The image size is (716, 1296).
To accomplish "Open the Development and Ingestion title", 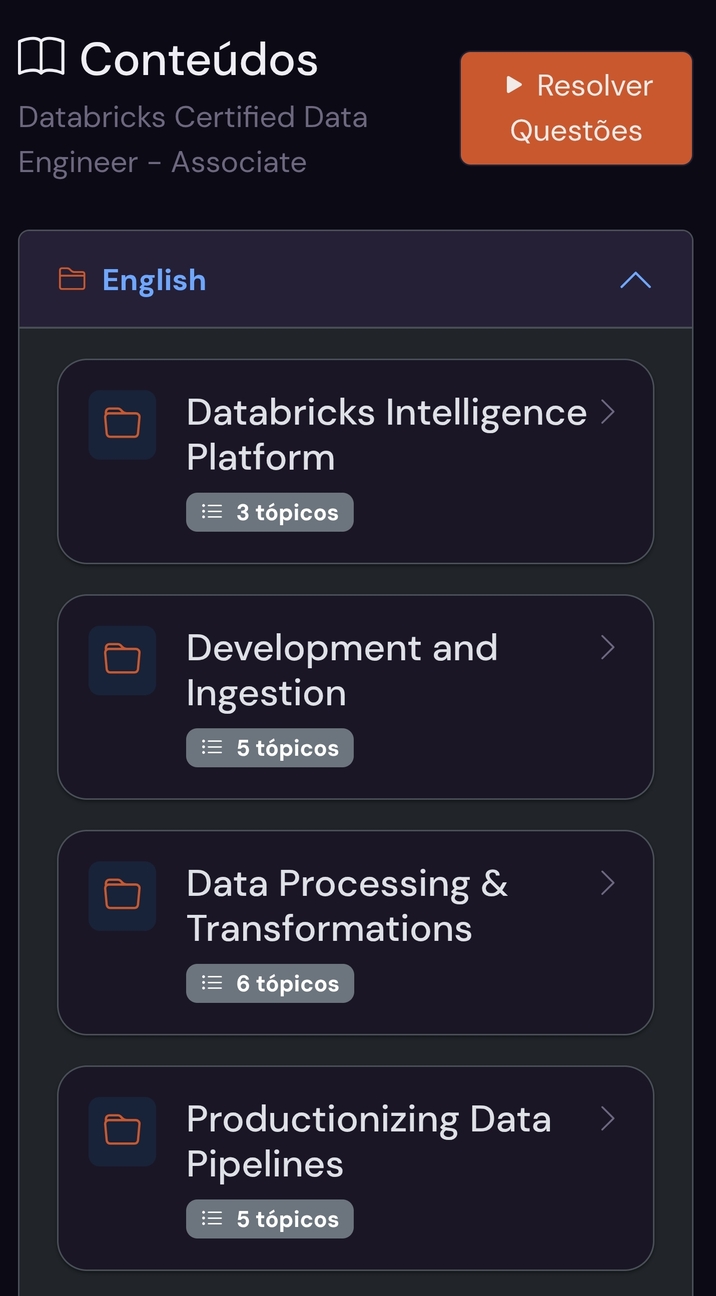I will click(x=341, y=670).
